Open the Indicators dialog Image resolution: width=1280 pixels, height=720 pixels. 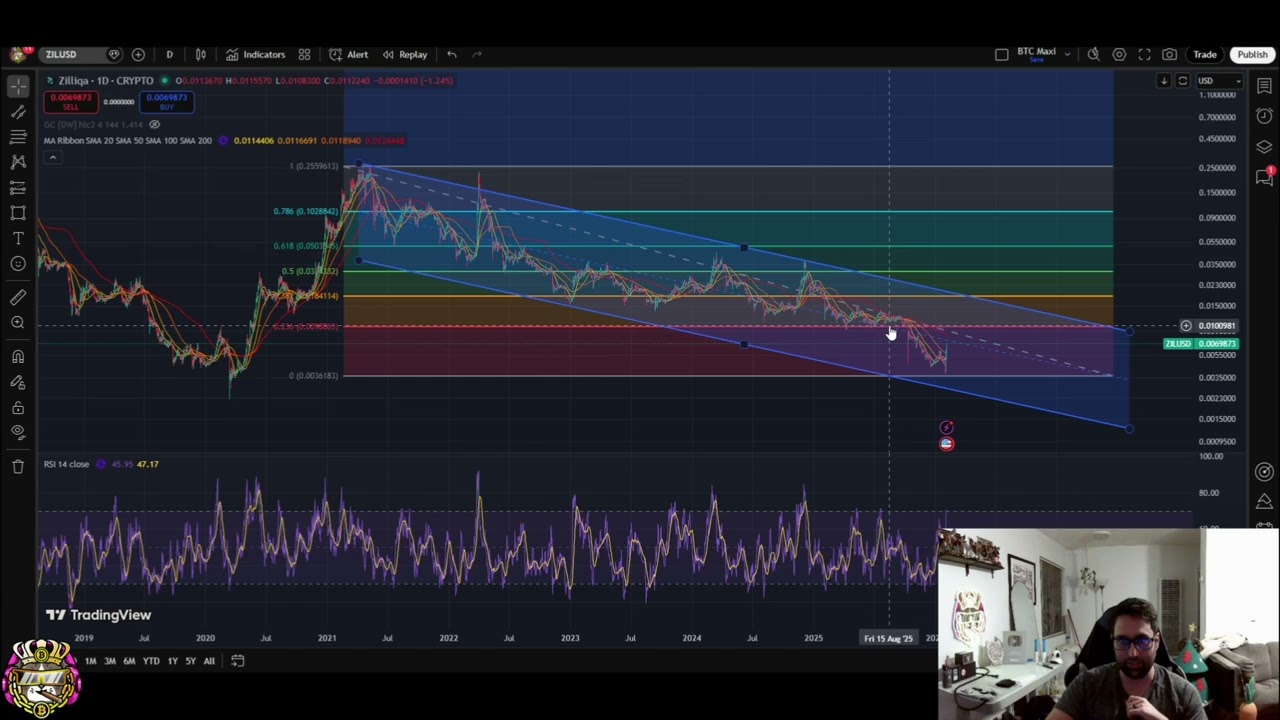click(255, 54)
